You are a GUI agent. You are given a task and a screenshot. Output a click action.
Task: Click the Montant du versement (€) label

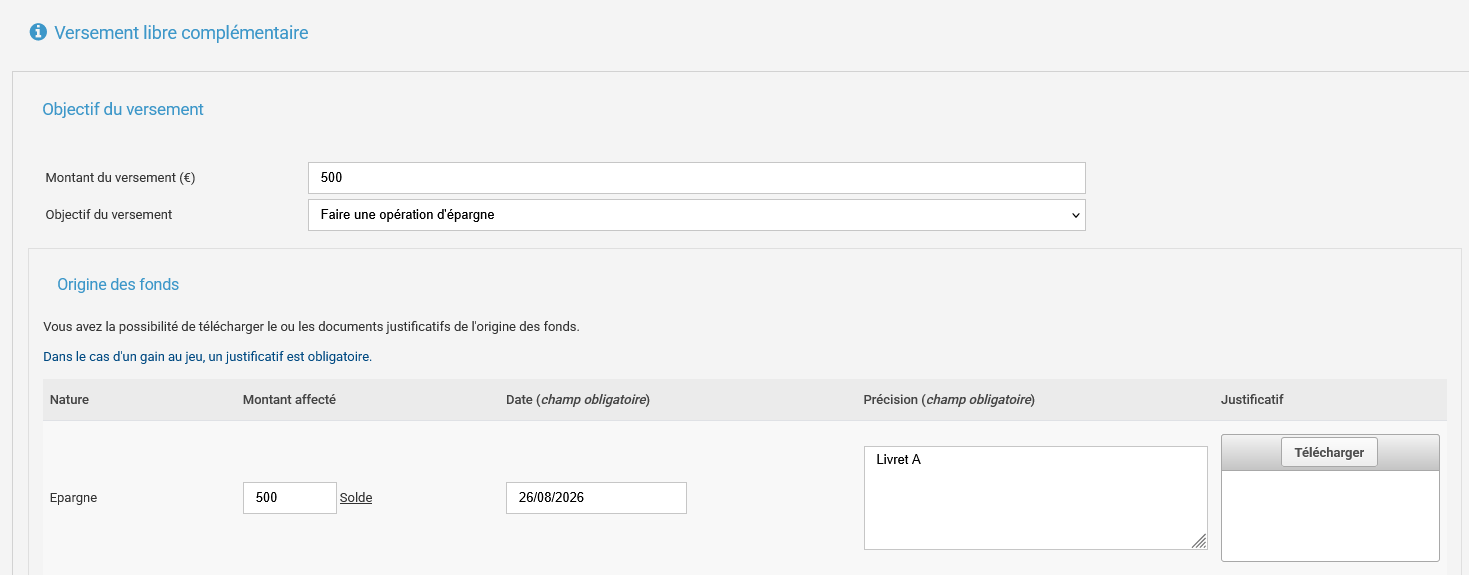pyautogui.click(x=120, y=178)
